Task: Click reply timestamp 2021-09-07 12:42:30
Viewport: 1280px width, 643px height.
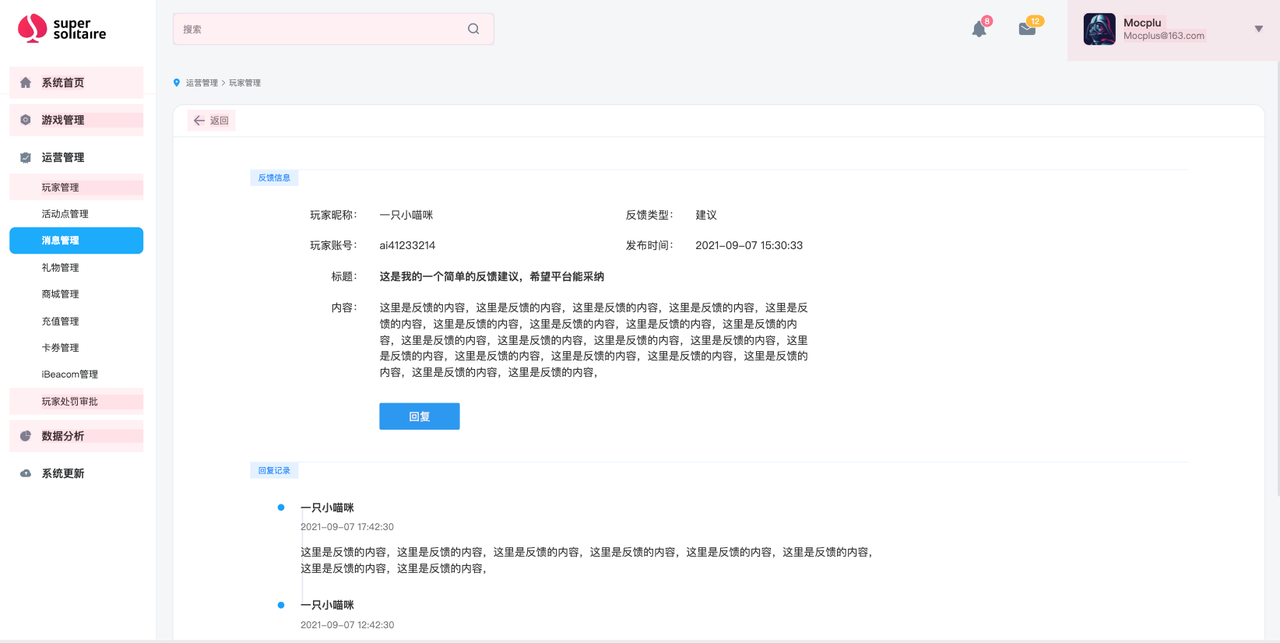Action: (347, 625)
